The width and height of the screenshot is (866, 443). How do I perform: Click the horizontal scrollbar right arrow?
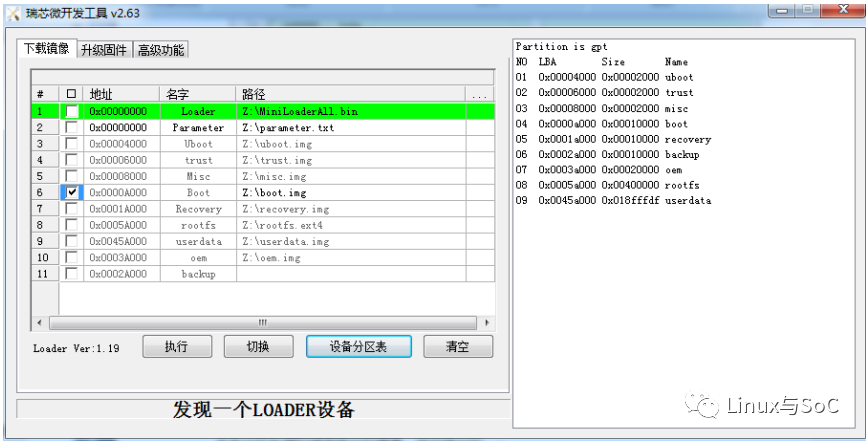click(x=487, y=323)
